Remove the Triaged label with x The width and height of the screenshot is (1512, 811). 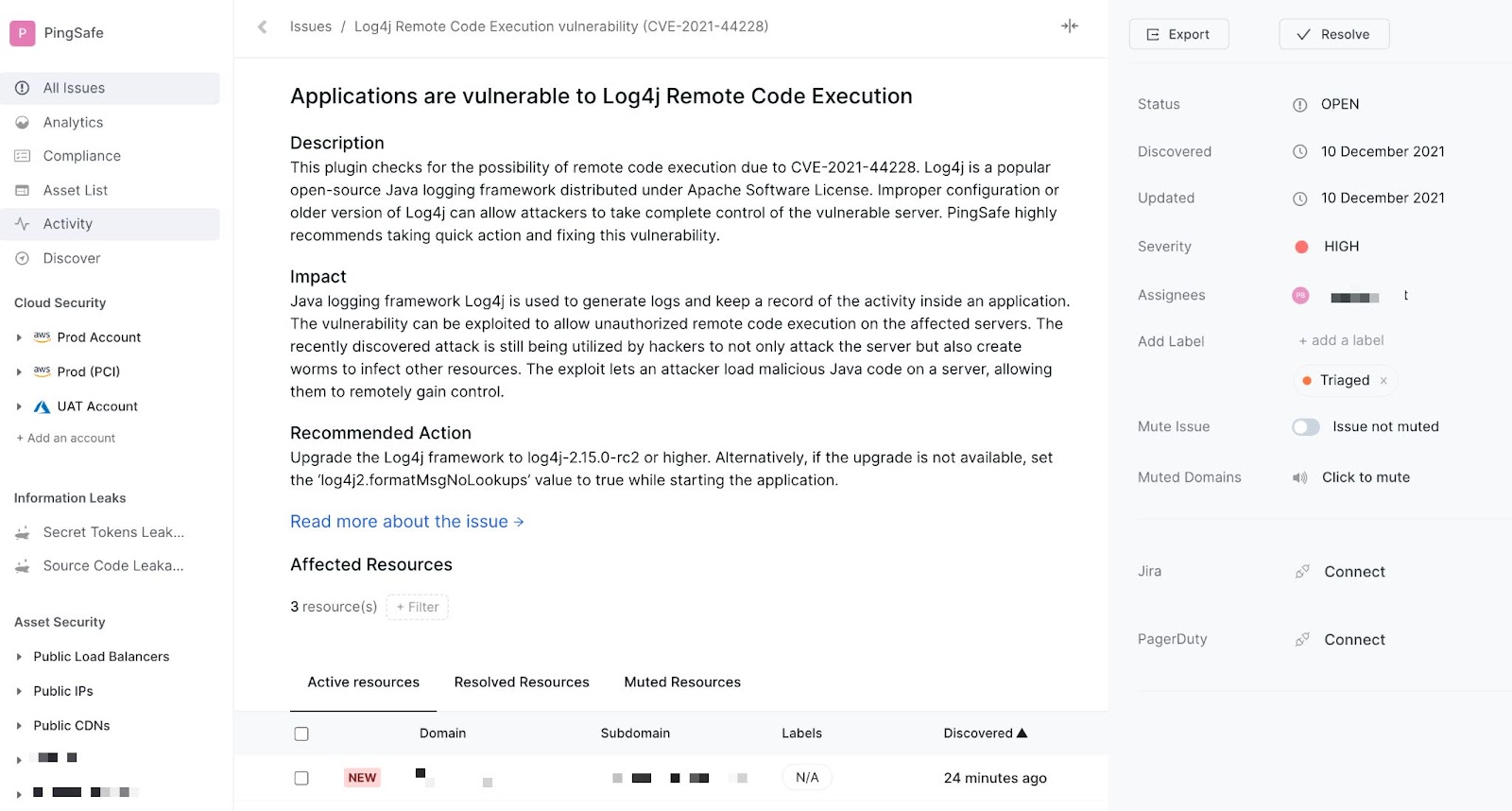[x=1383, y=381]
